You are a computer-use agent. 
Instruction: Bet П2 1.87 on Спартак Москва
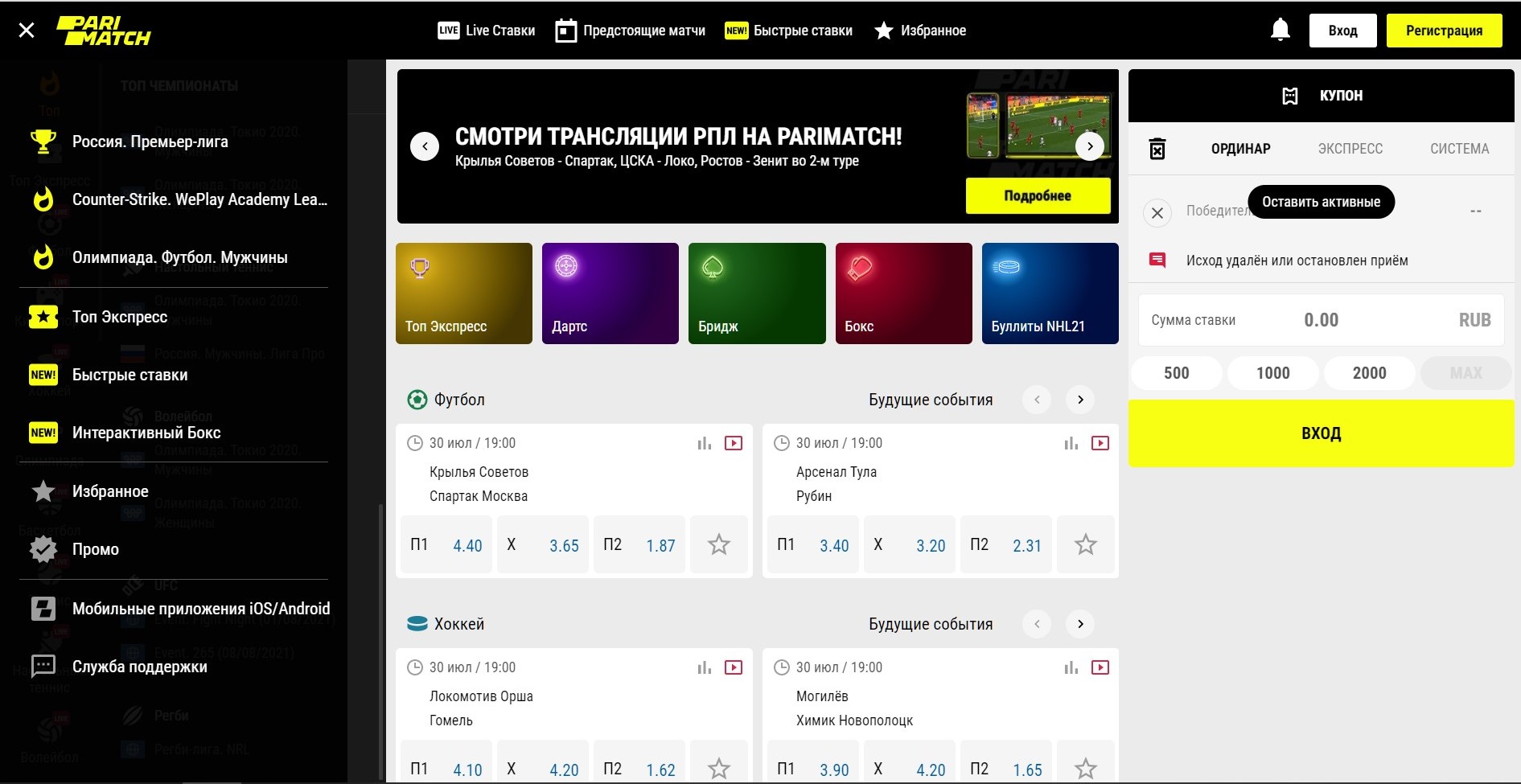click(639, 544)
